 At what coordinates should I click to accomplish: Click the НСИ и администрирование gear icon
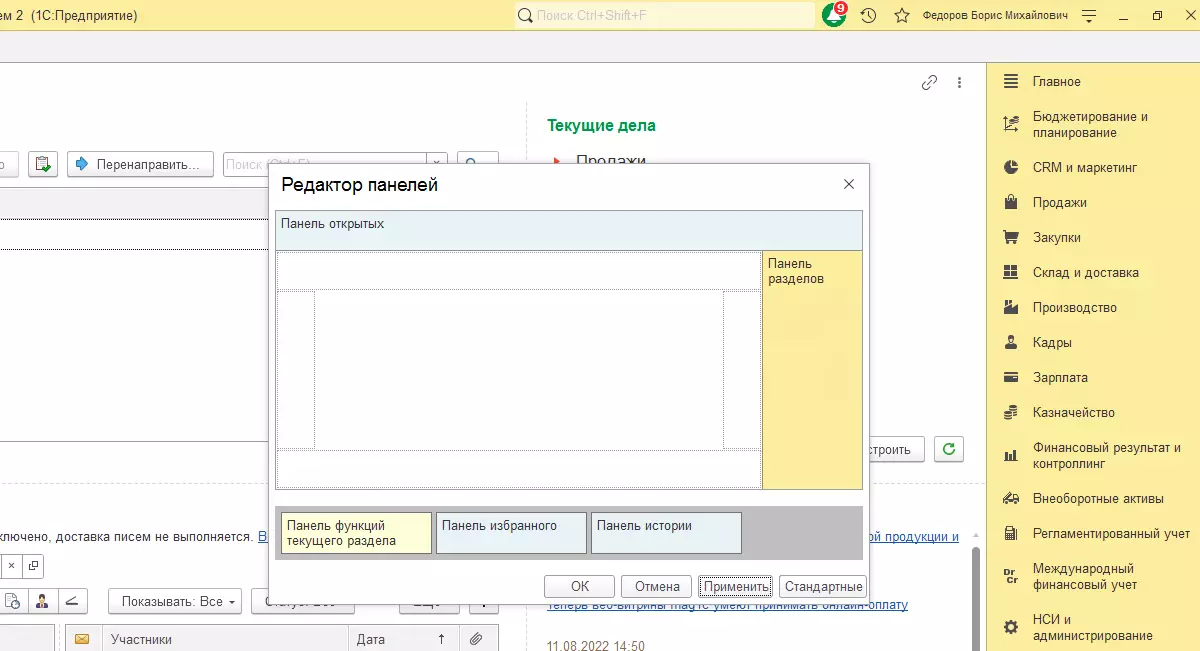click(x=1011, y=627)
